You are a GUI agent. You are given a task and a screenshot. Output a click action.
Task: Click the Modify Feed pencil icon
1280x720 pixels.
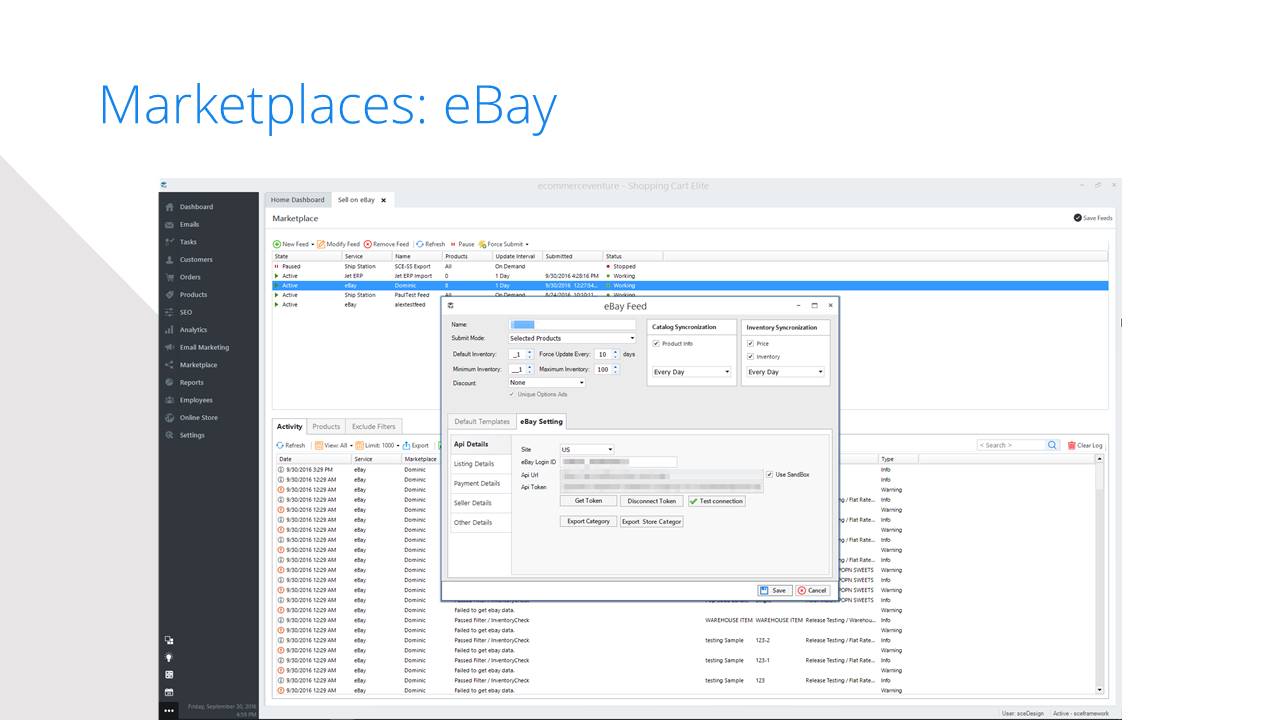(321, 244)
